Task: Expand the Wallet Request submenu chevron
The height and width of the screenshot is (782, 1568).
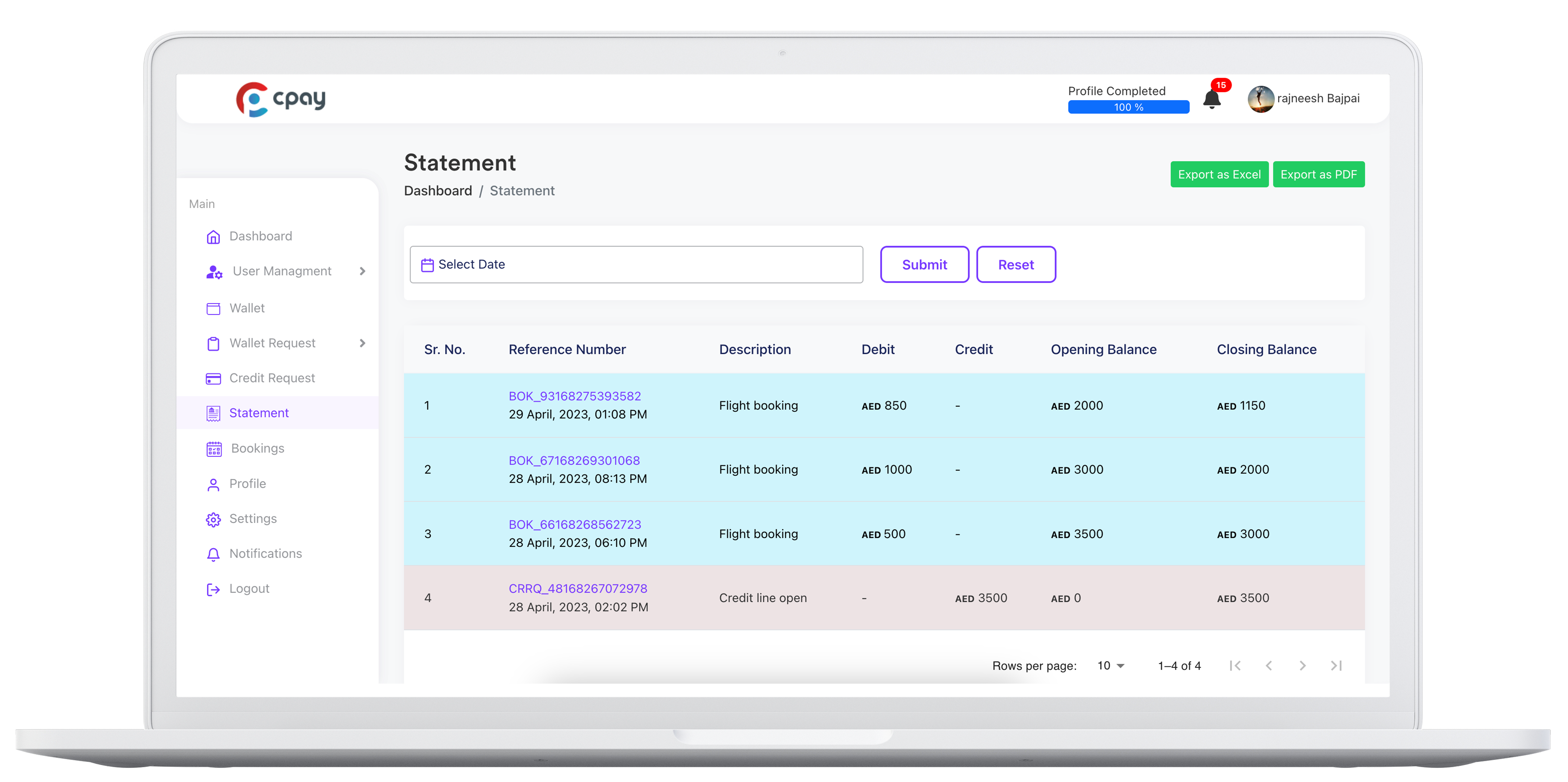Action: (x=362, y=343)
